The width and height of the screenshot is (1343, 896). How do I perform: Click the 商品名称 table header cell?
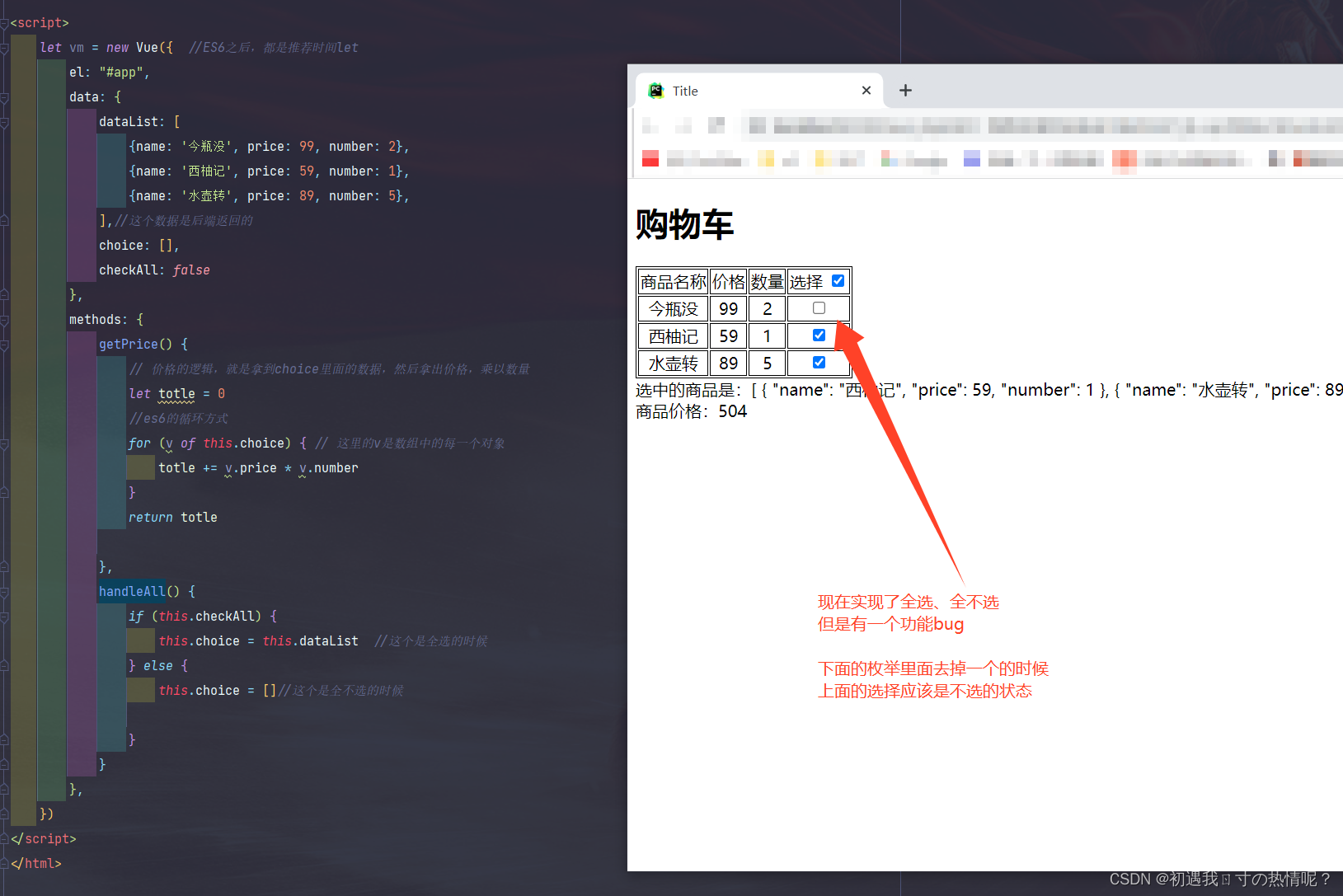[x=674, y=282]
